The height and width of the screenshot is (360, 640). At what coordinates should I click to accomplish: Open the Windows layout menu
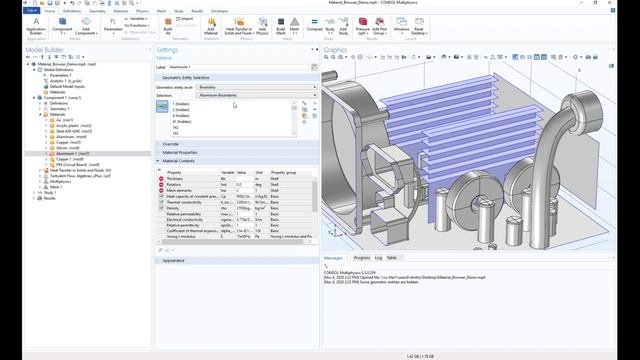(x=402, y=25)
